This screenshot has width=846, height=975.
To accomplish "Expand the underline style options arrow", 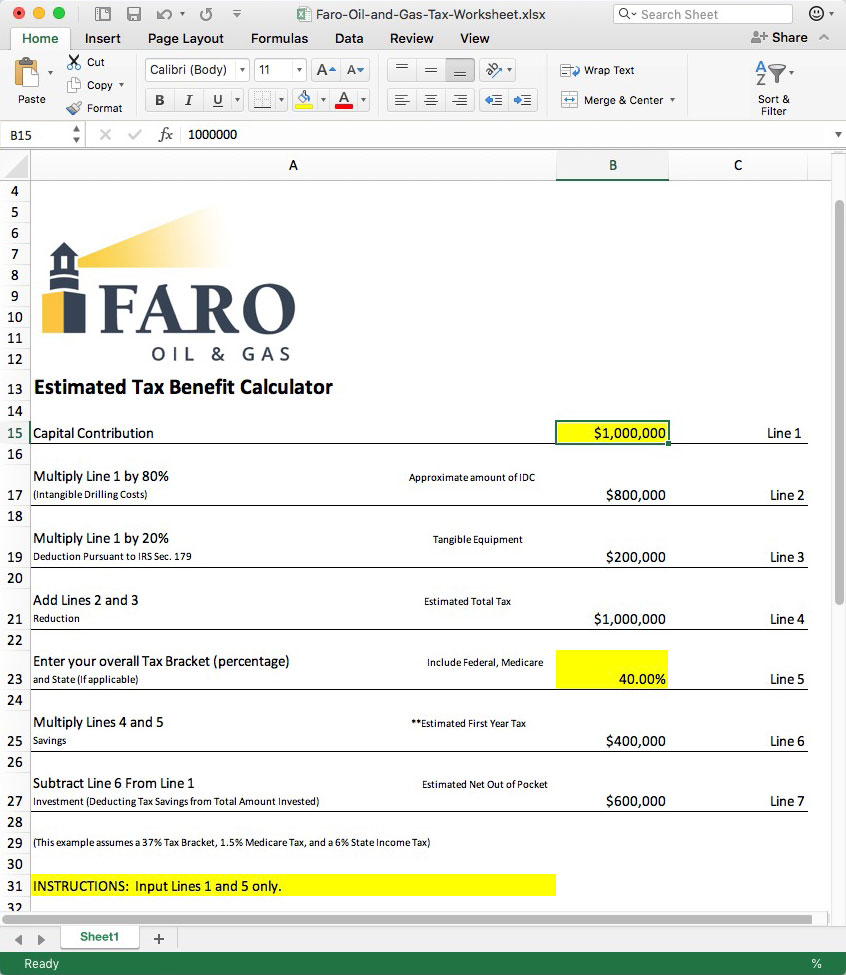I will [237, 99].
